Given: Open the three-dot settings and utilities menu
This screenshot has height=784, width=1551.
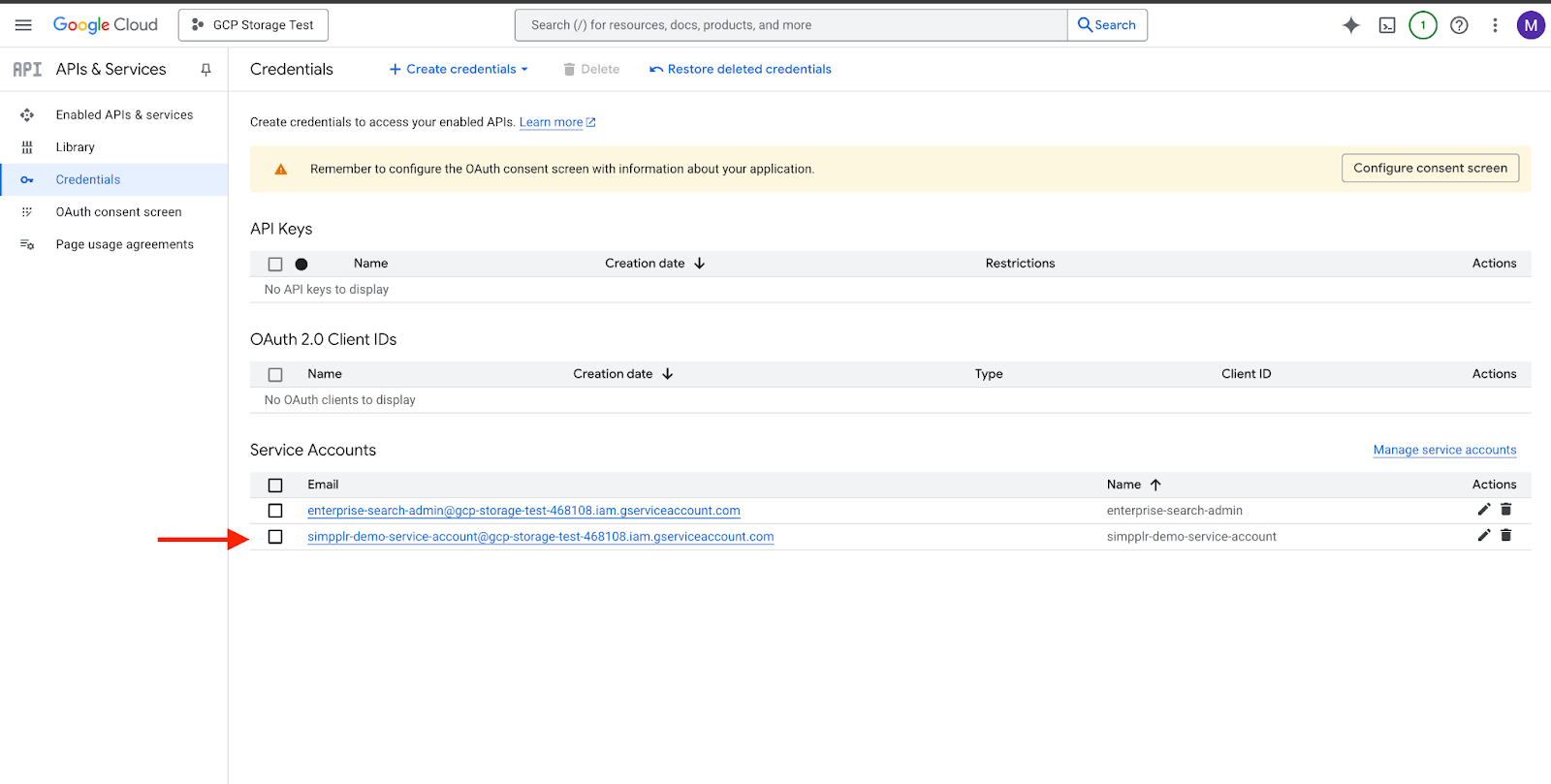Looking at the screenshot, I should (1495, 25).
